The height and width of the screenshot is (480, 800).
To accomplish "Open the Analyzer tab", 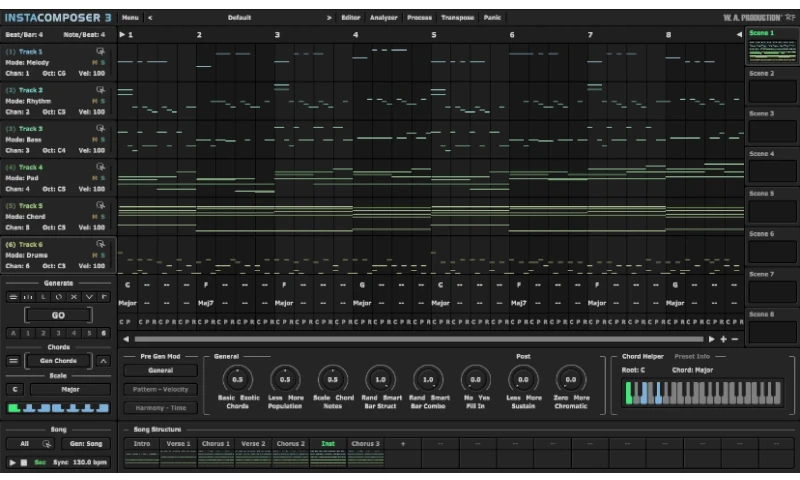I will click(383, 18).
